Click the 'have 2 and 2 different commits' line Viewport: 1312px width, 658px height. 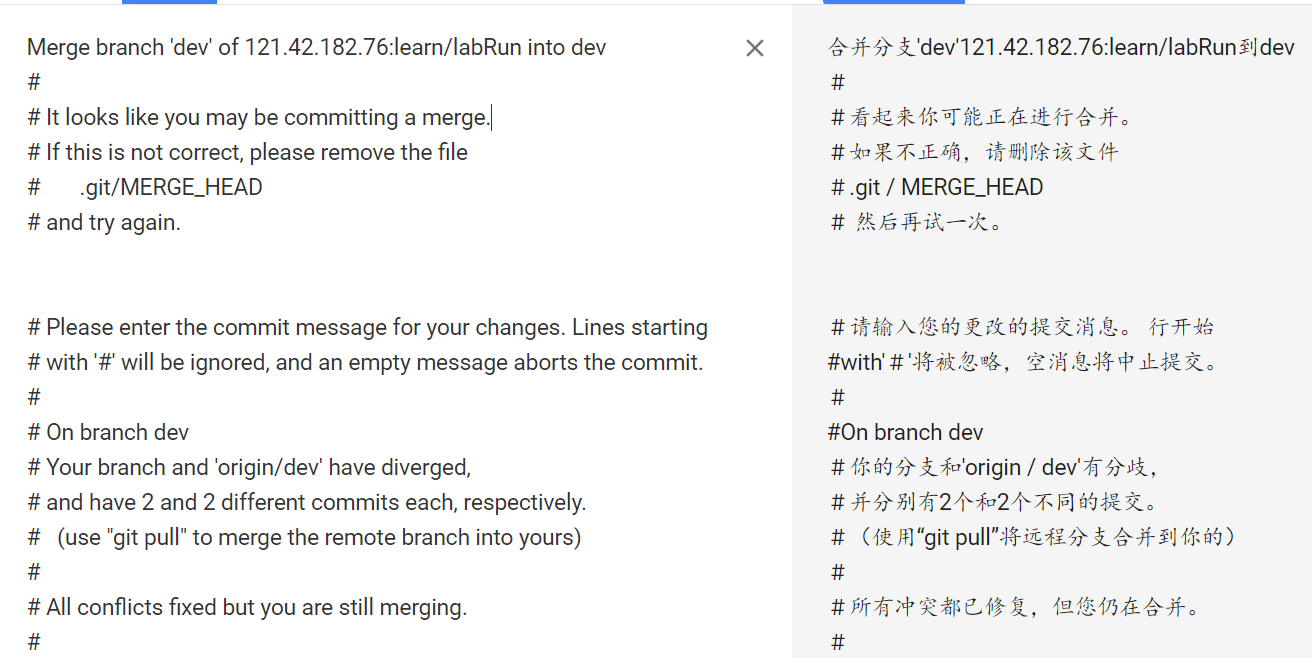(x=307, y=502)
